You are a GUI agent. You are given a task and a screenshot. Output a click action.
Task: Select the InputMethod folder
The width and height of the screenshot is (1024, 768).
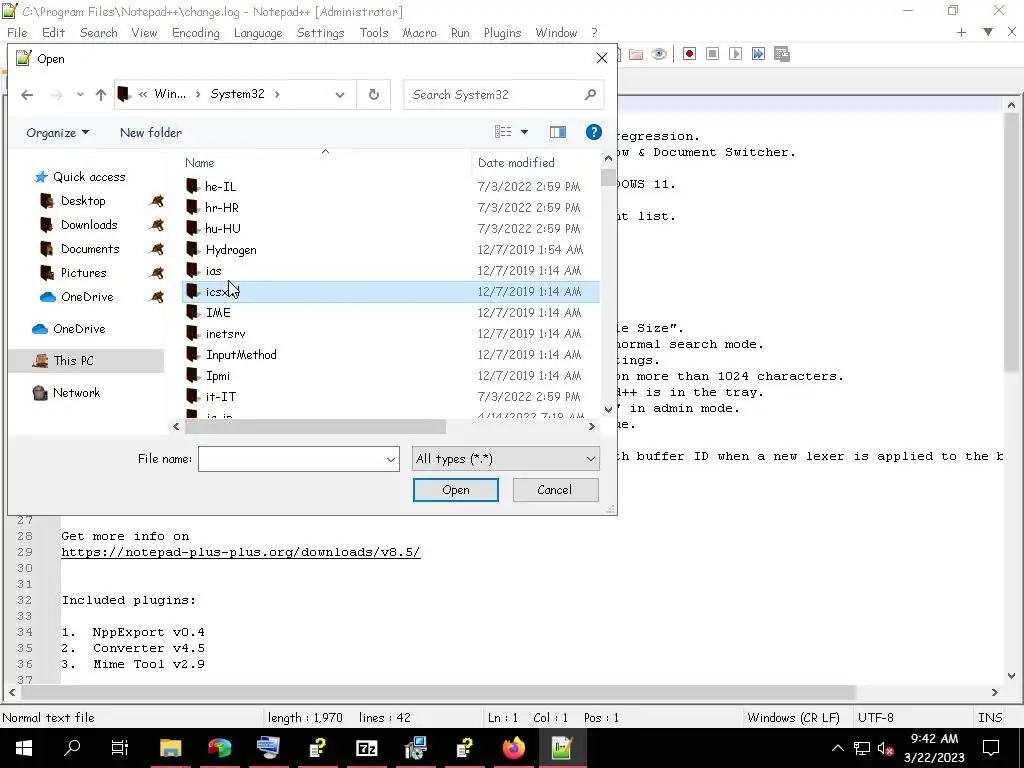point(241,355)
